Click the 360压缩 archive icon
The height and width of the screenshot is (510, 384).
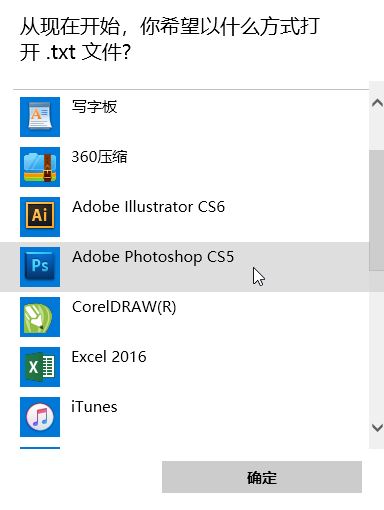tap(40, 167)
